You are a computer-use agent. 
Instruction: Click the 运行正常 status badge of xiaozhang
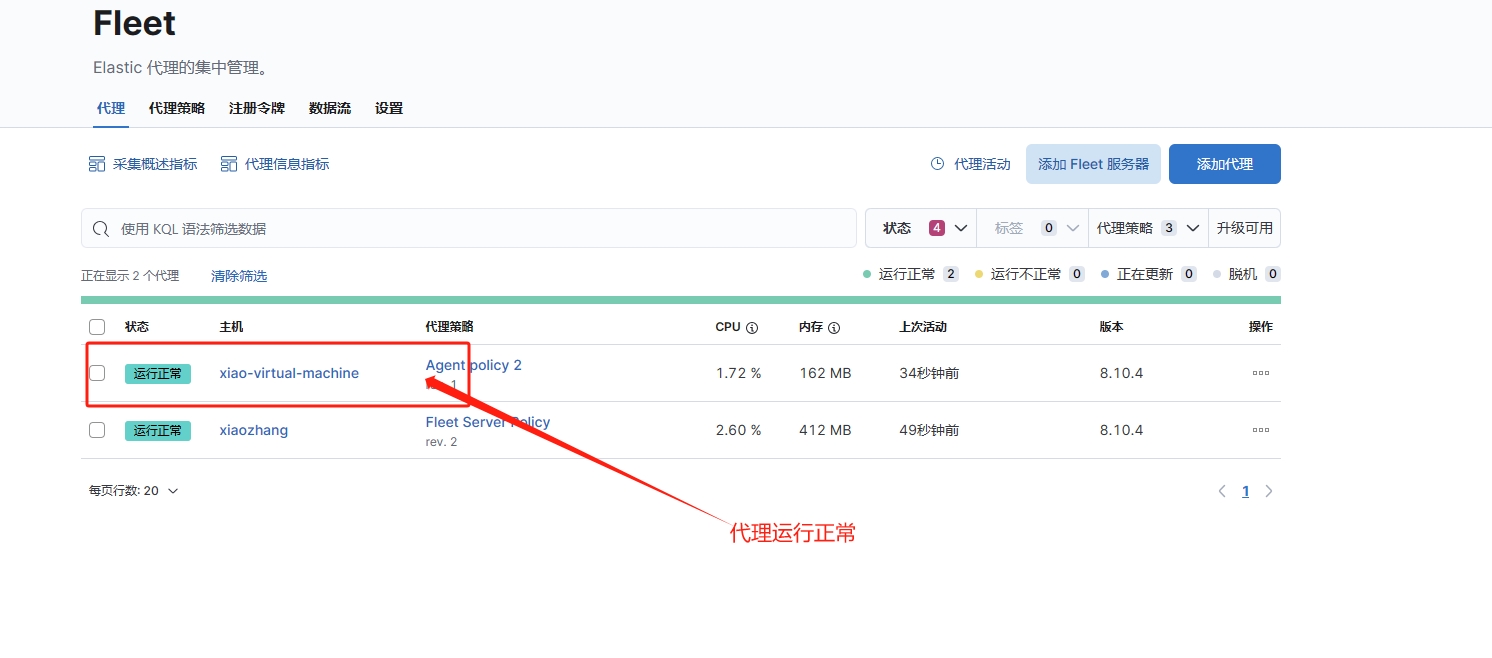click(158, 430)
